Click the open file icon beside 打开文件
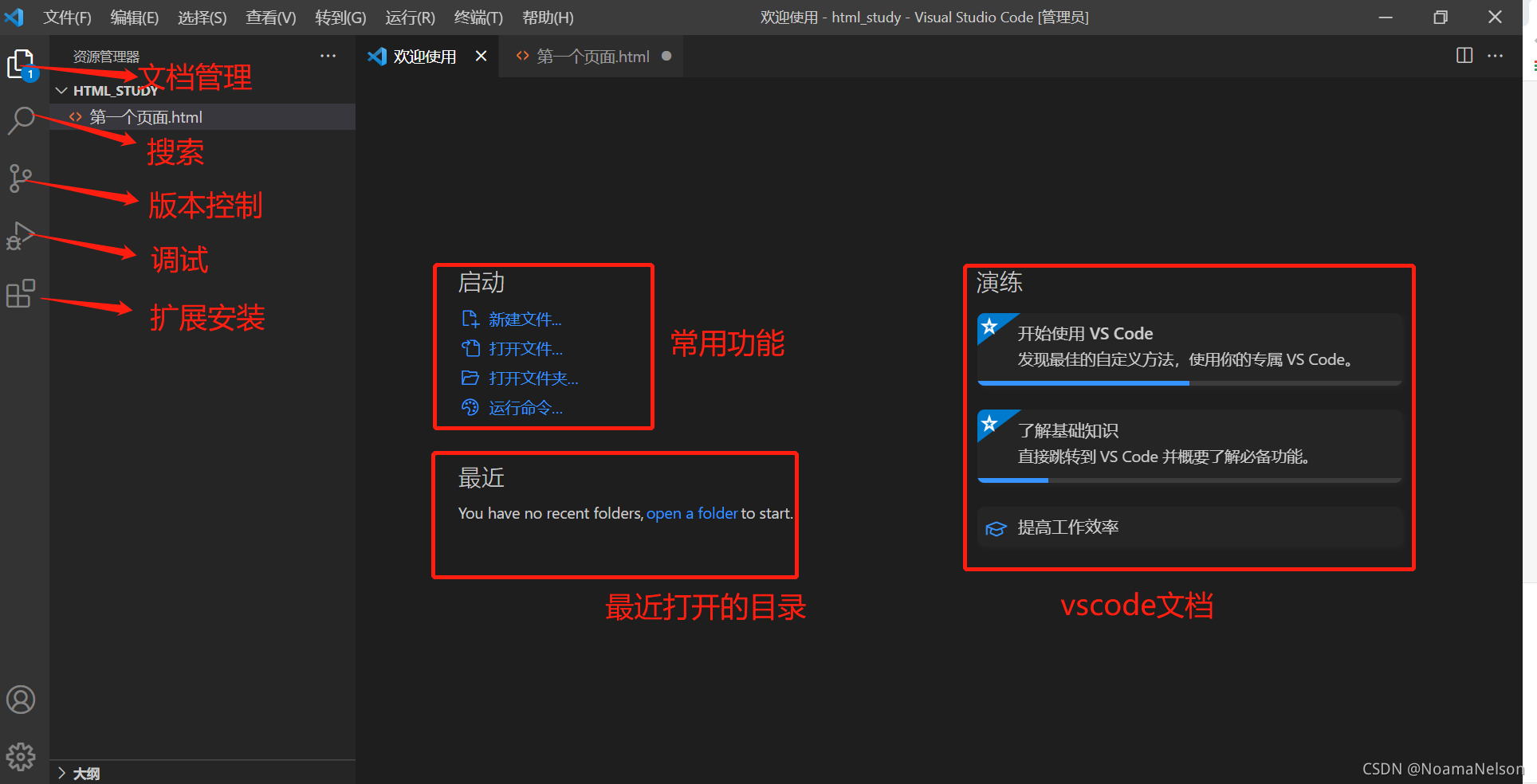1537x784 pixels. click(x=470, y=348)
